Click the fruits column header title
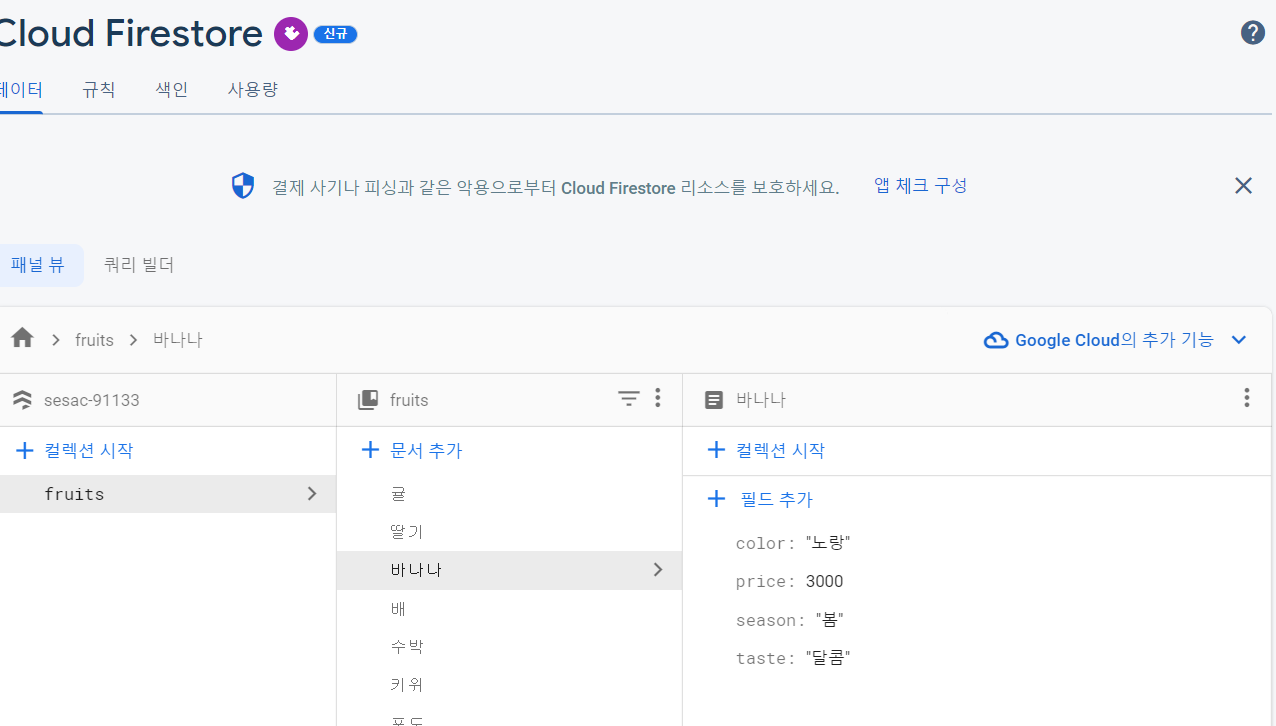This screenshot has height=726, width=1276. (409, 400)
